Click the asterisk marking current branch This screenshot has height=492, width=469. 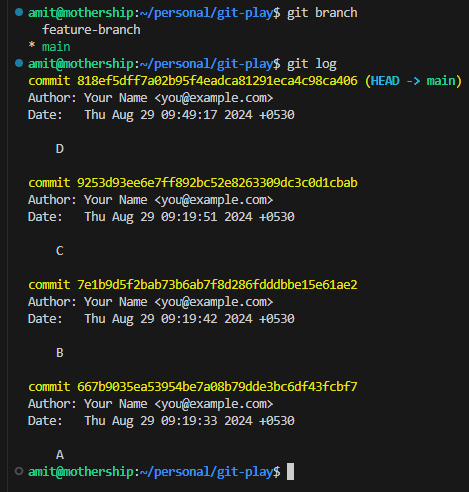pyautogui.click(x=32, y=45)
